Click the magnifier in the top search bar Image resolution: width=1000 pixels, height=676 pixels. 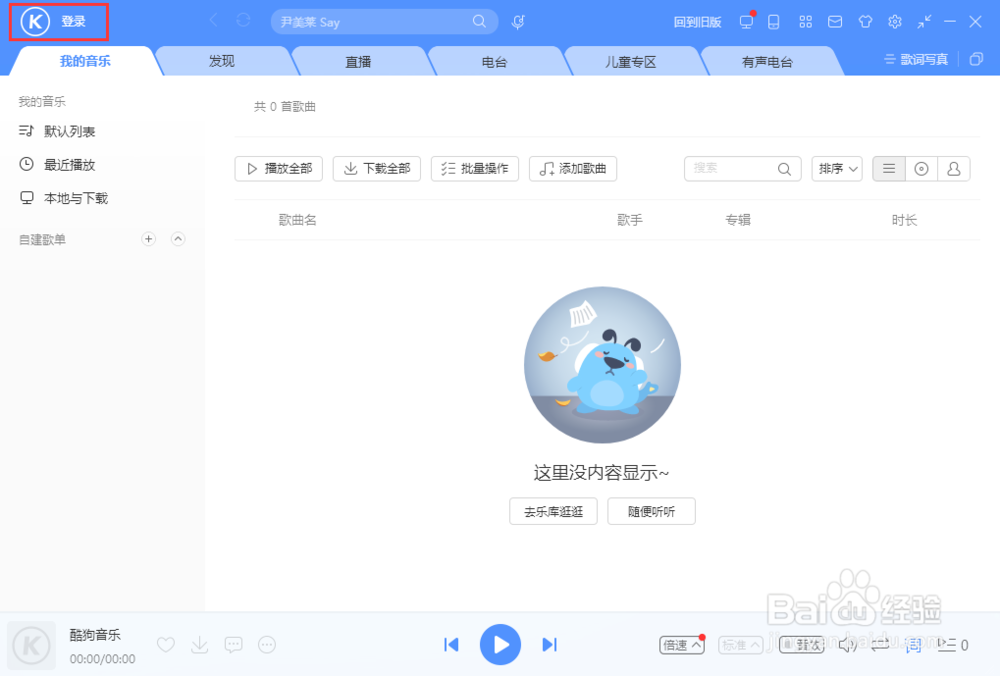(480, 22)
